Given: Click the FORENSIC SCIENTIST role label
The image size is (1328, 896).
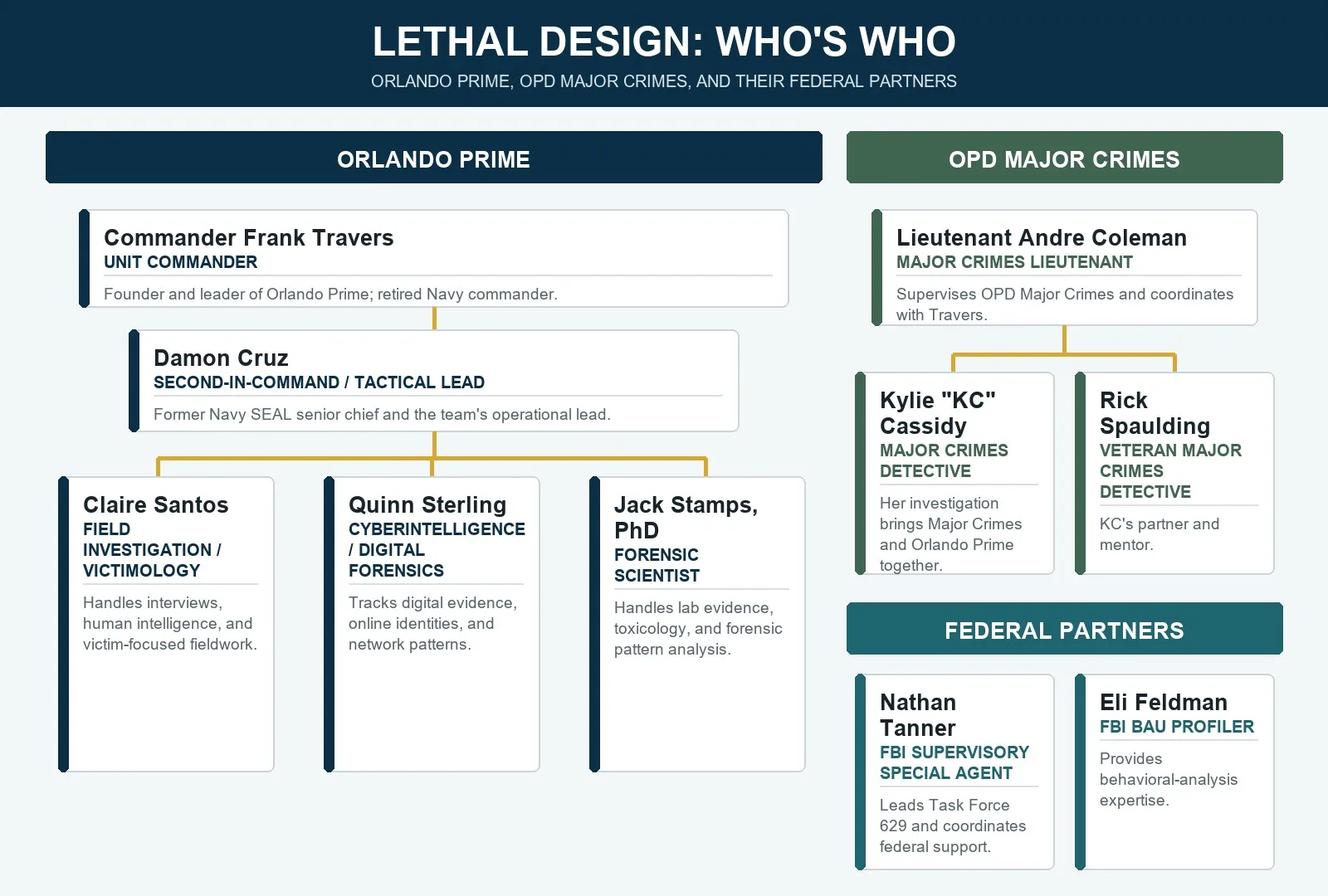Looking at the screenshot, I should point(657,565).
